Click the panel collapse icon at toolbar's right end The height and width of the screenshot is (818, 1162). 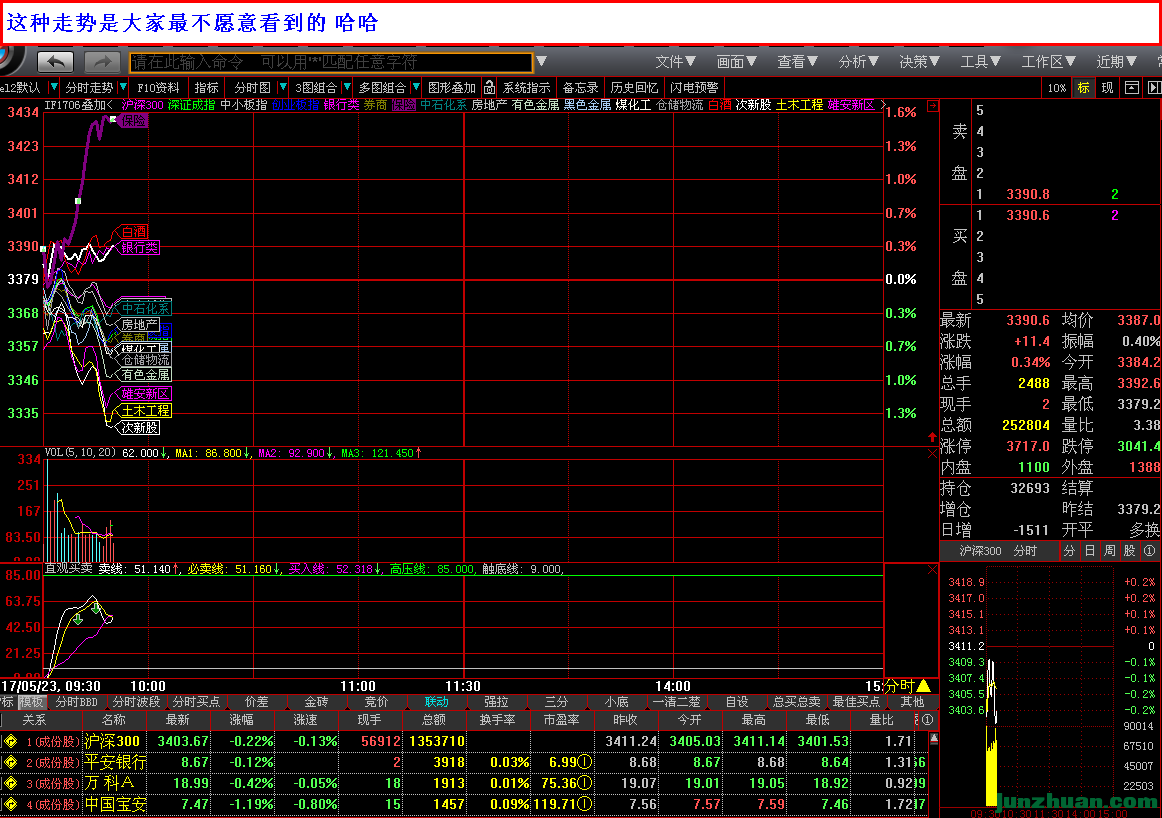point(1154,87)
